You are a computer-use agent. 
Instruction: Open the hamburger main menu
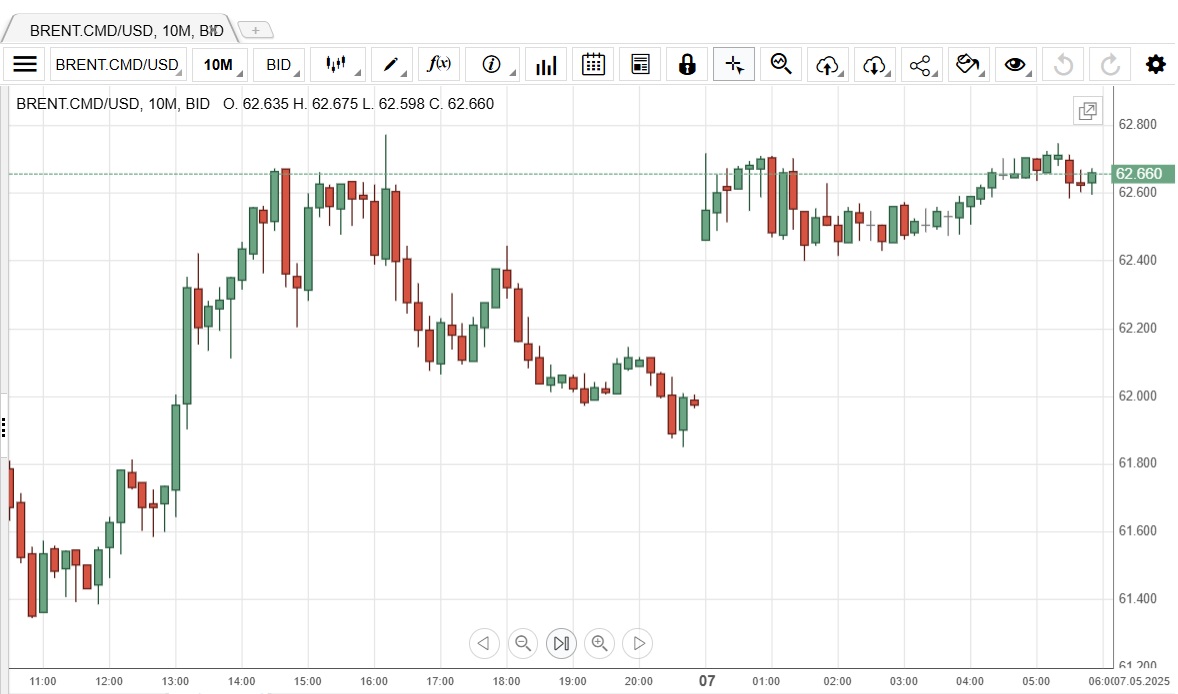(x=25, y=65)
